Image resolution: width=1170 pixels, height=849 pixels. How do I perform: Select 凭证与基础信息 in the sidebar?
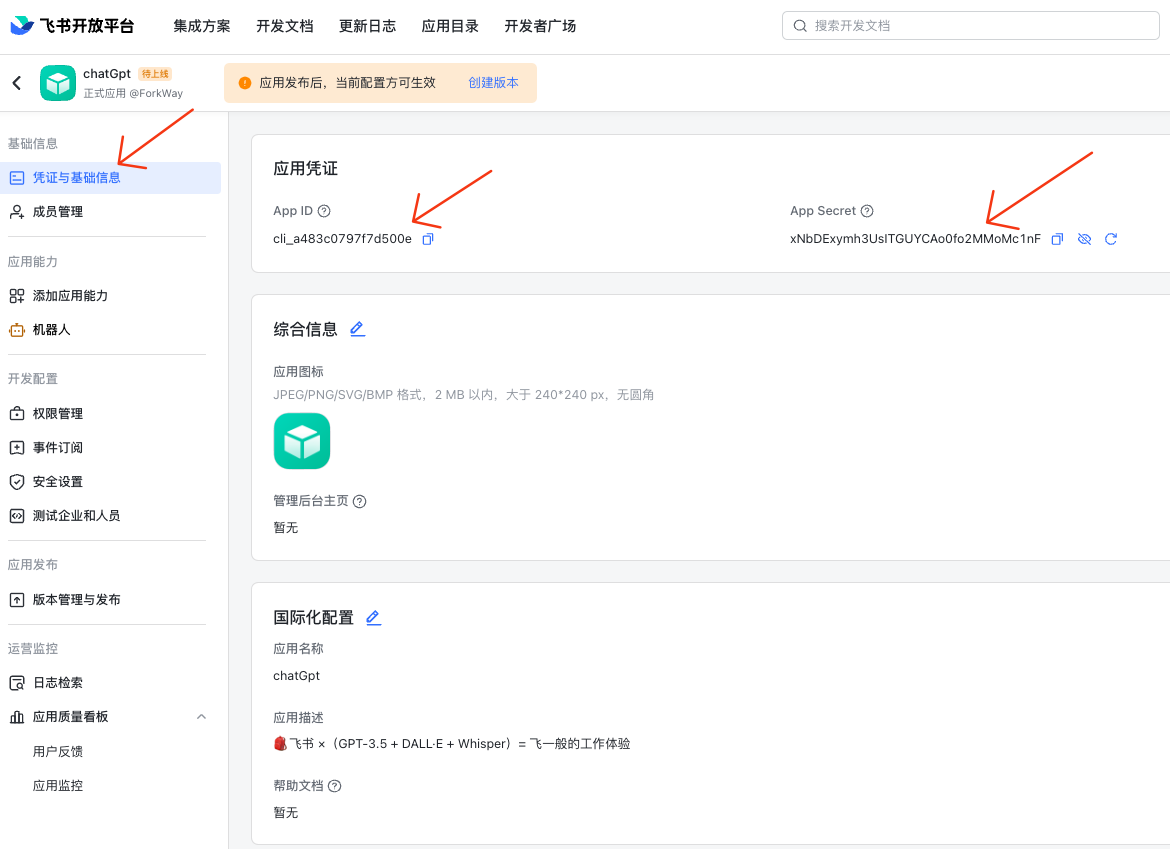(x=110, y=178)
